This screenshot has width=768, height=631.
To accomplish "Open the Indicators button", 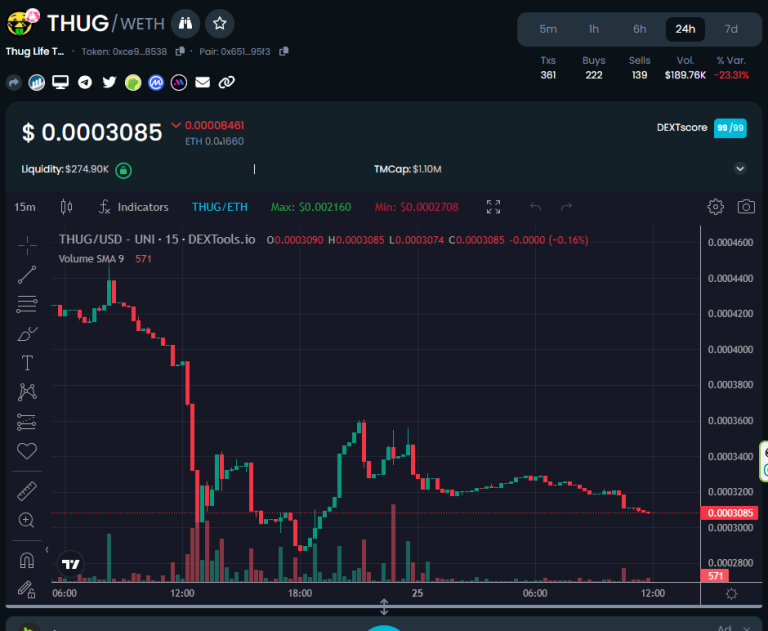I will [x=133, y=207].
